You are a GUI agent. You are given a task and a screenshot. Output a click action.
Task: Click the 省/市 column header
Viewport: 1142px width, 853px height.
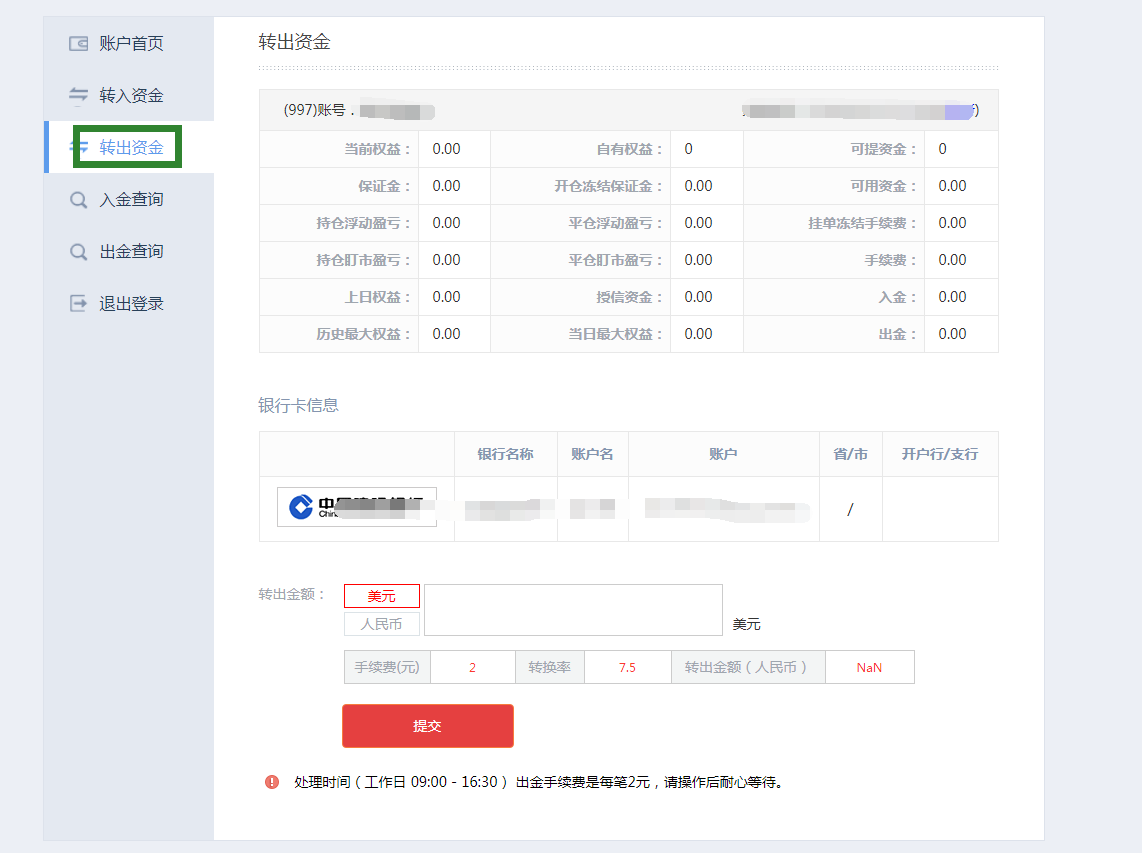pos(851,455)
